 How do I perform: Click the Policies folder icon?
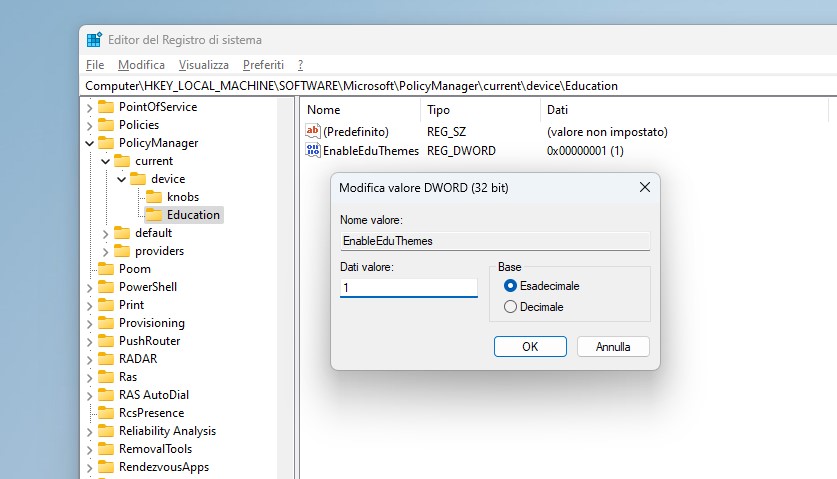pyautogui.click(x=106, y=125)
